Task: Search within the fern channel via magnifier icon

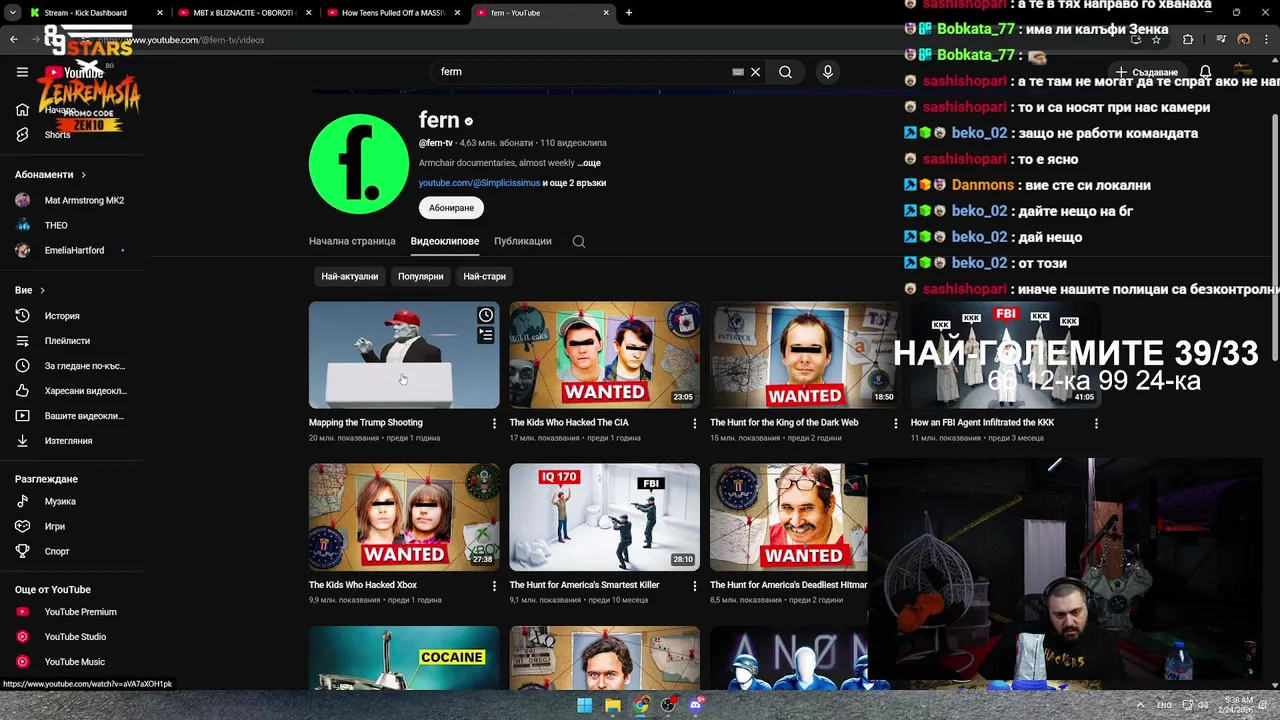Action: tap(579, 241)
